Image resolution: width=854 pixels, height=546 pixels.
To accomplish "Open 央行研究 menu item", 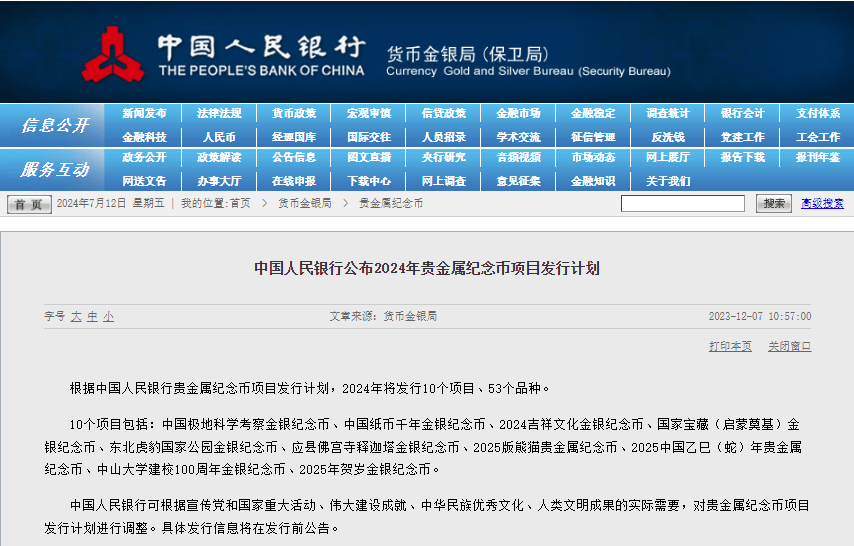I will point(444,157).
